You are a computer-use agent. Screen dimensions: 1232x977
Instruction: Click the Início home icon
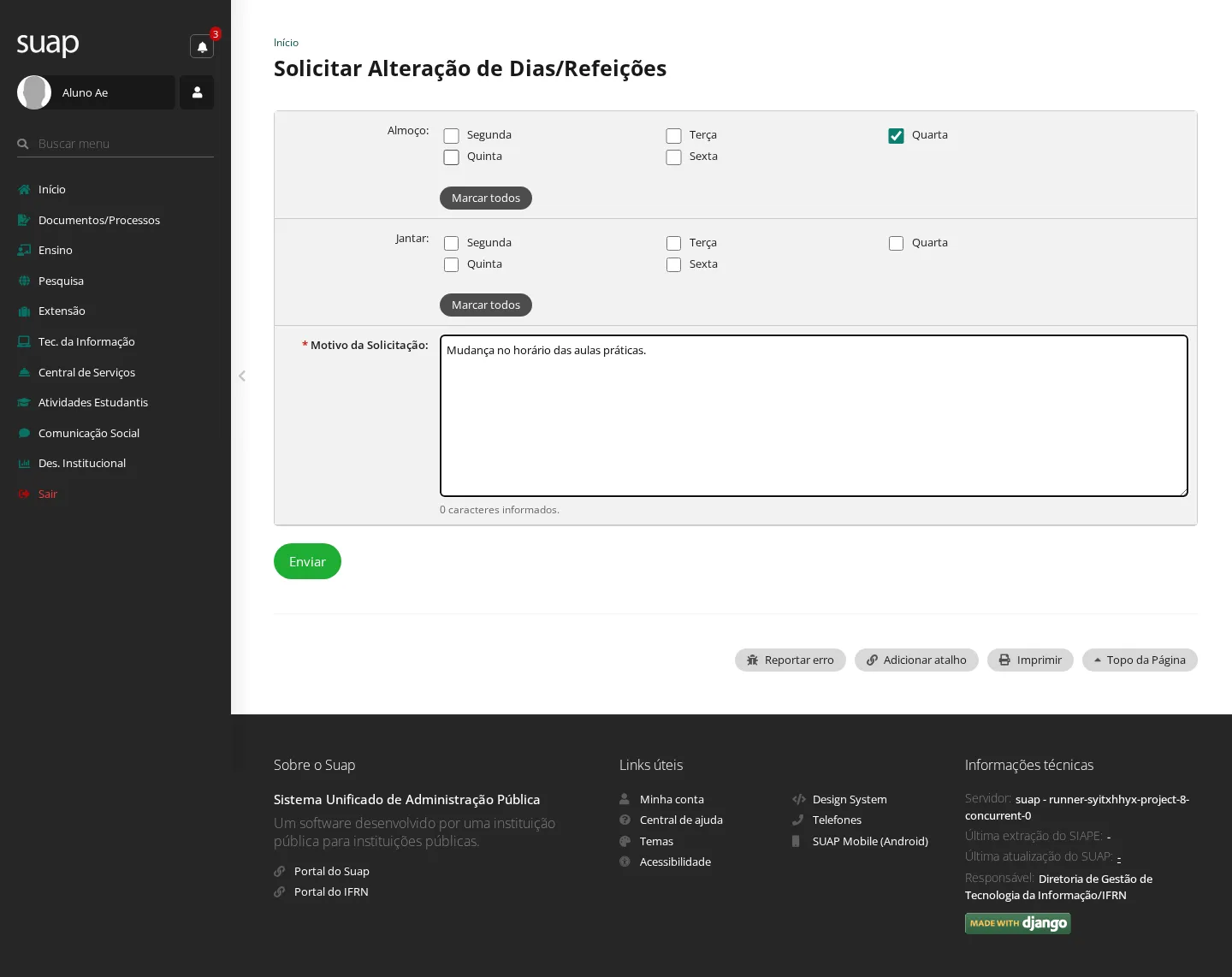24,189
